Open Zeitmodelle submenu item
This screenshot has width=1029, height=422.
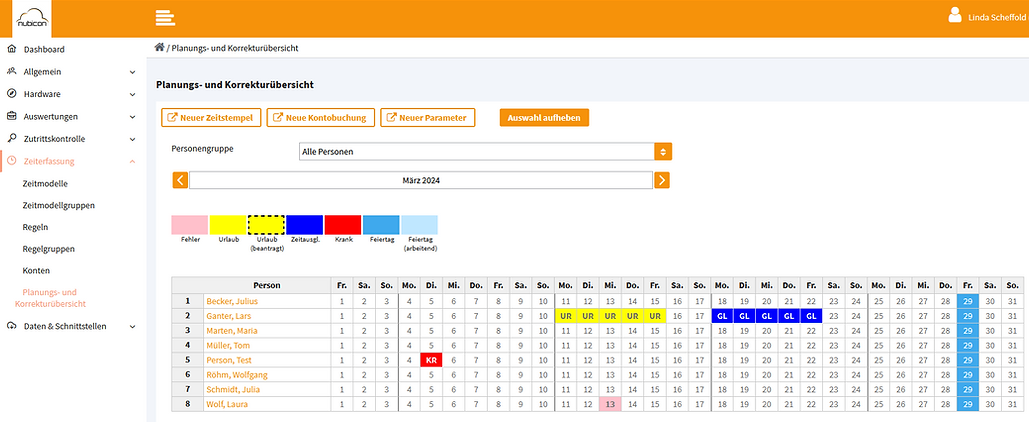[x=45, y=184]
